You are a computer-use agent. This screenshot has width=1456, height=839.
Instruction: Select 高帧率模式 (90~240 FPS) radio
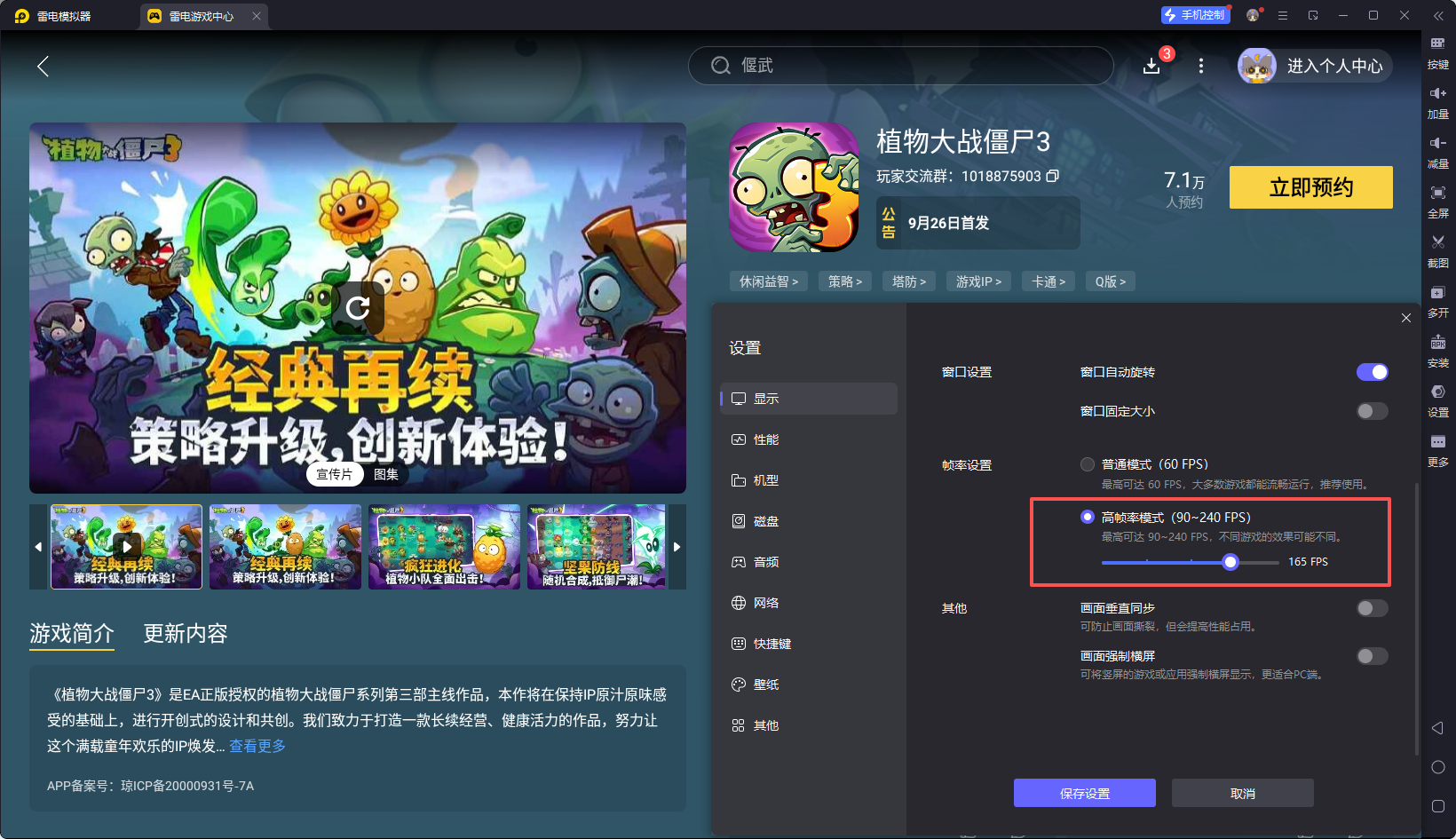point(1088,517)
